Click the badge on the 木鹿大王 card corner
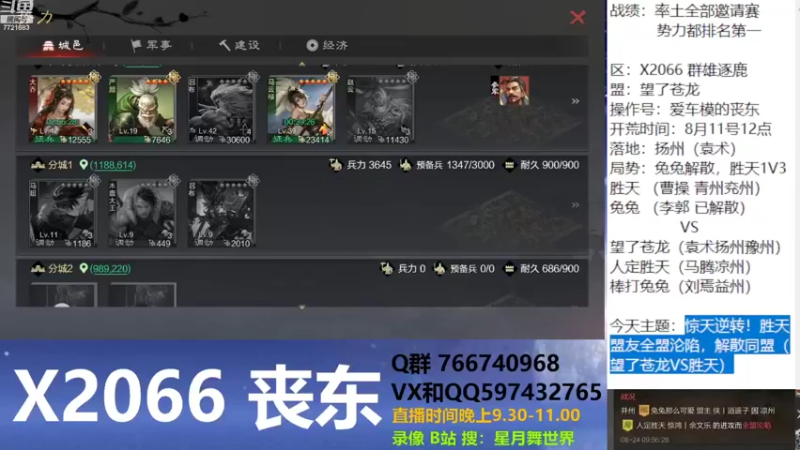This screenshot has height=450, width=800. tap(174, 181)
